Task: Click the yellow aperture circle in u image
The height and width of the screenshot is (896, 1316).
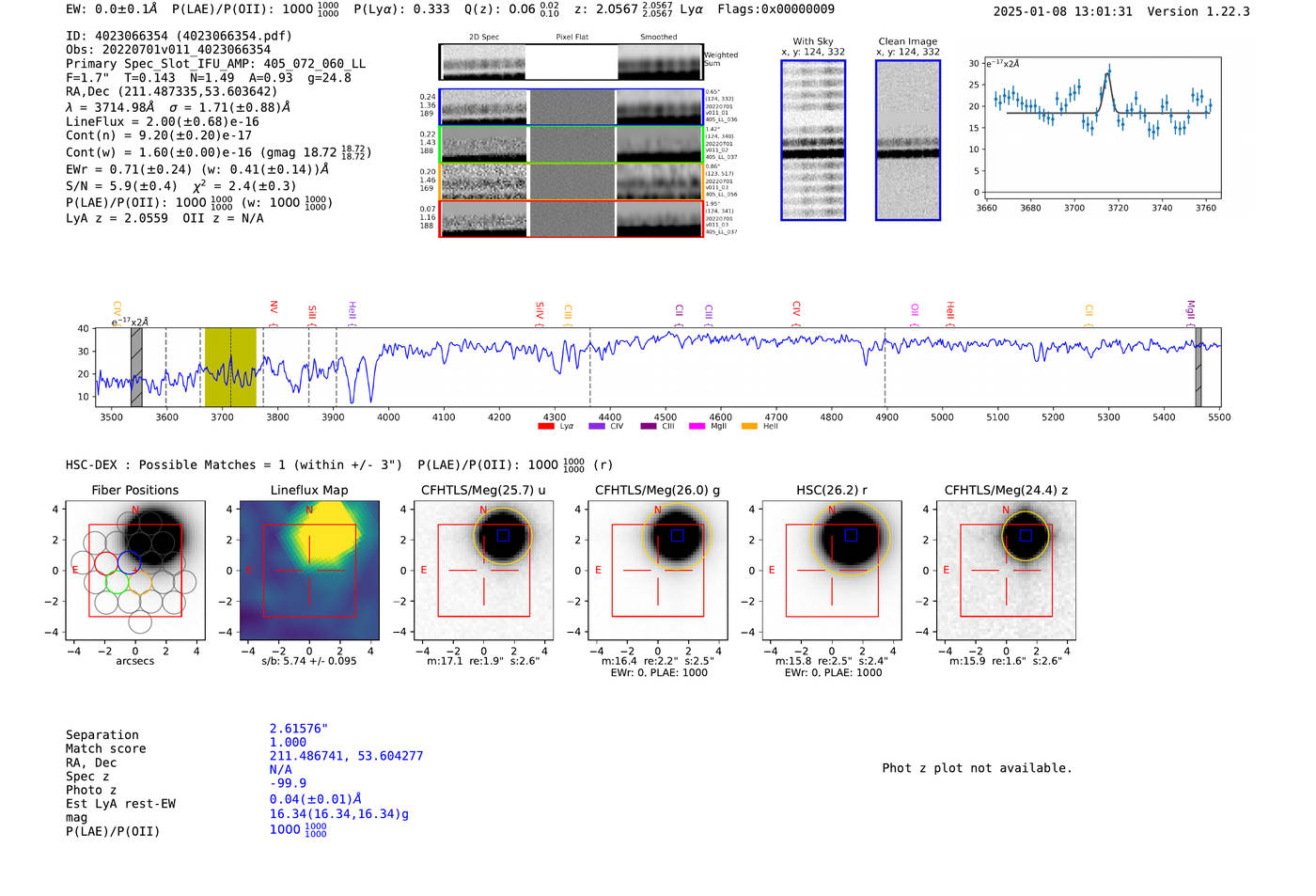Action: (x=503, y=536)
